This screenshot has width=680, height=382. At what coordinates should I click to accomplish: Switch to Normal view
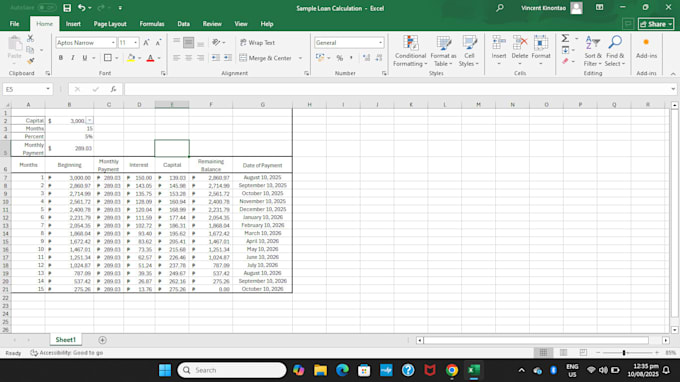pyautogui.click(x=543, y=353)
